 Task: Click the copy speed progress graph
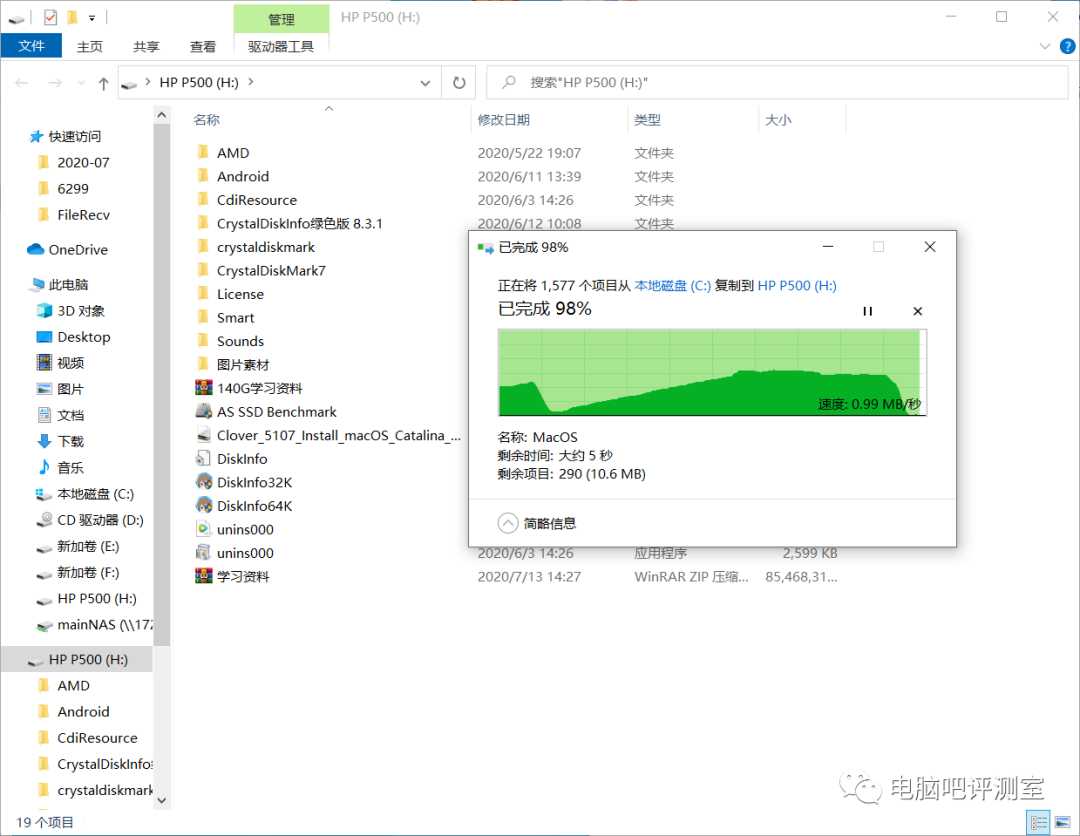coord(712,373)
